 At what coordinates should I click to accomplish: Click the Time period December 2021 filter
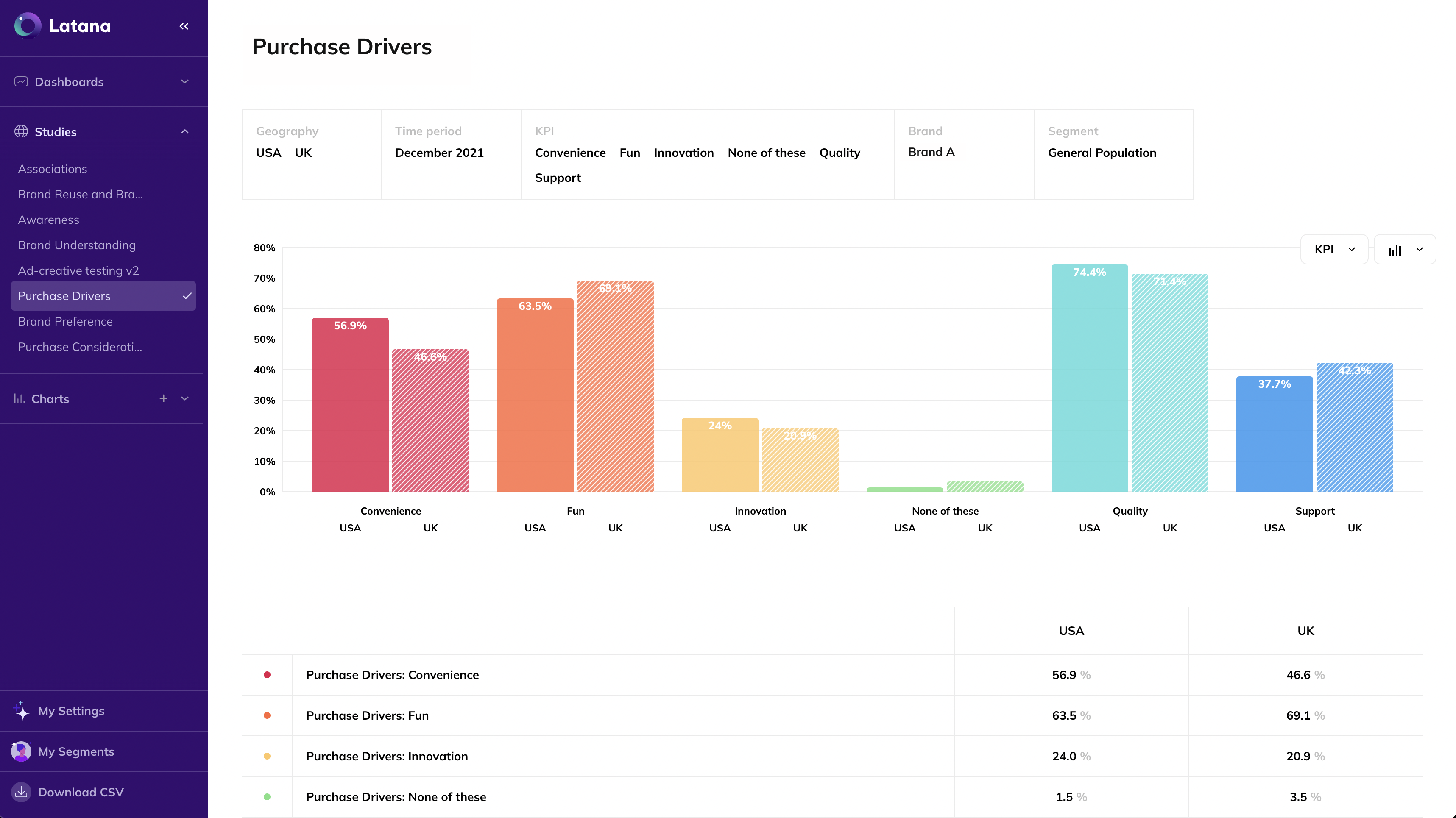439,153
